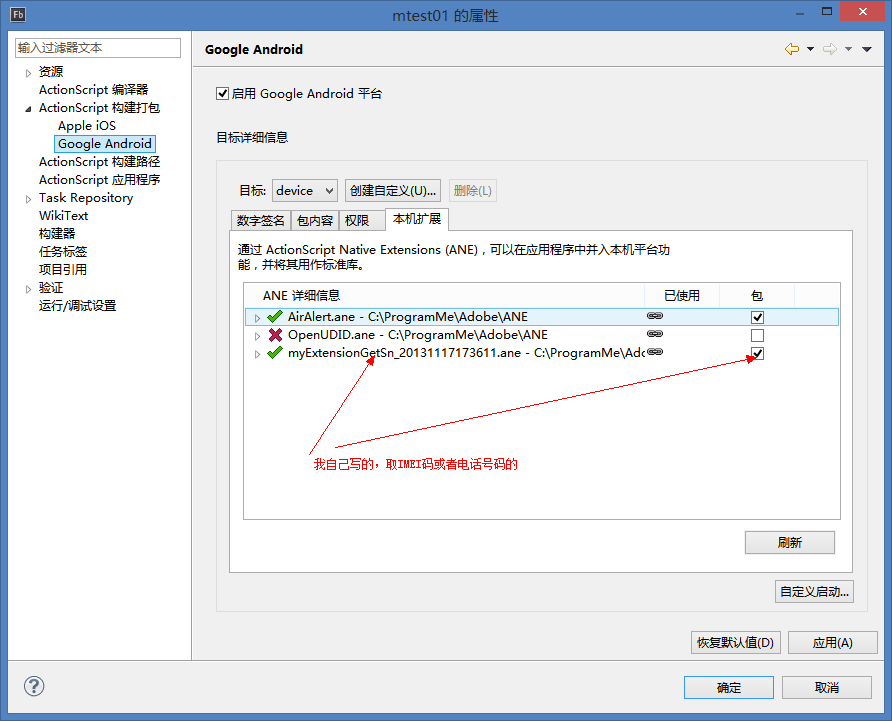Select the OpenUDID.ane row text
The width and height of the screenshot is (892, 721).
pyautogui.click(x=418, y=335)
